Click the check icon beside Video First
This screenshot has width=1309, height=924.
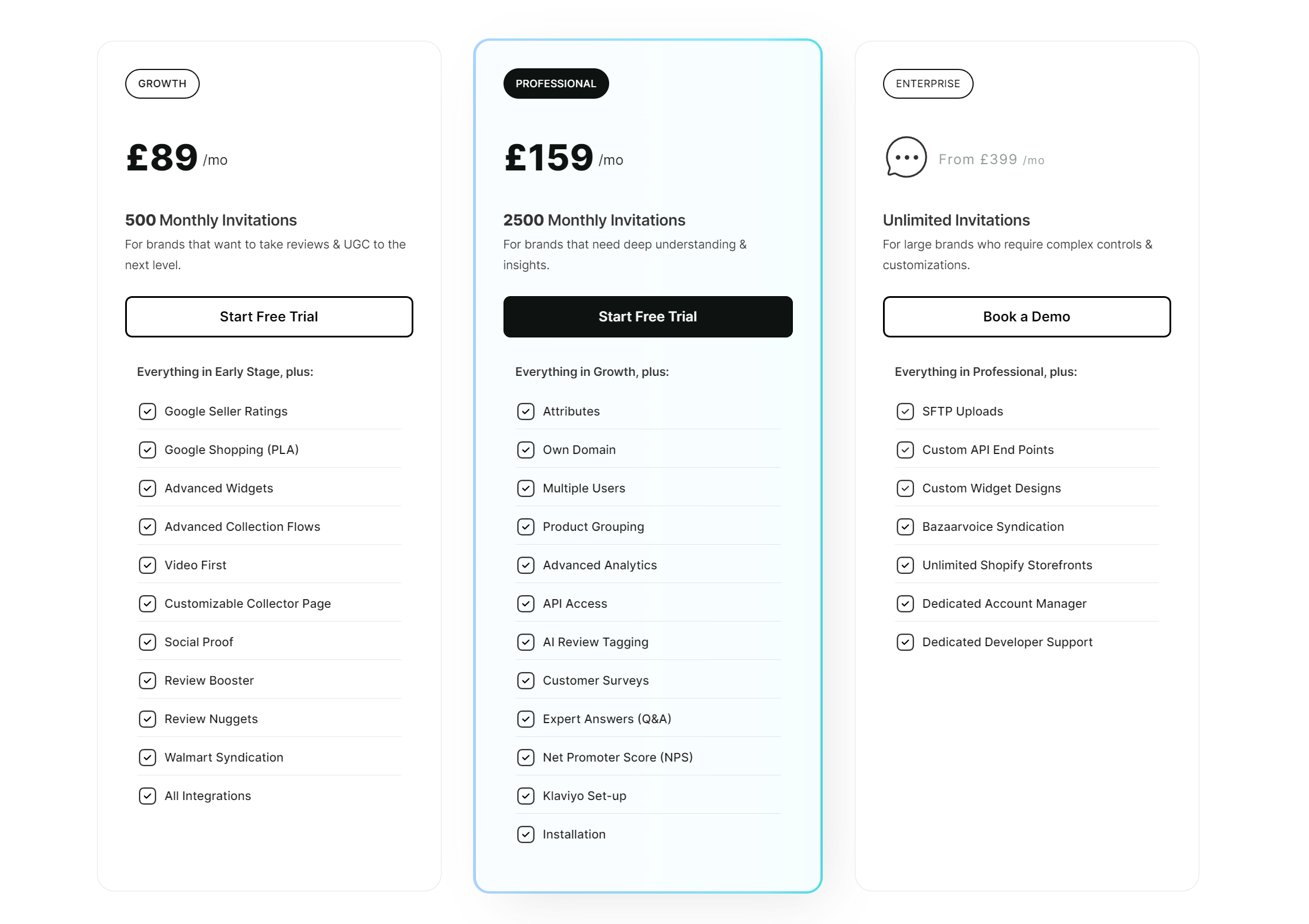click(x=148, y=565)
